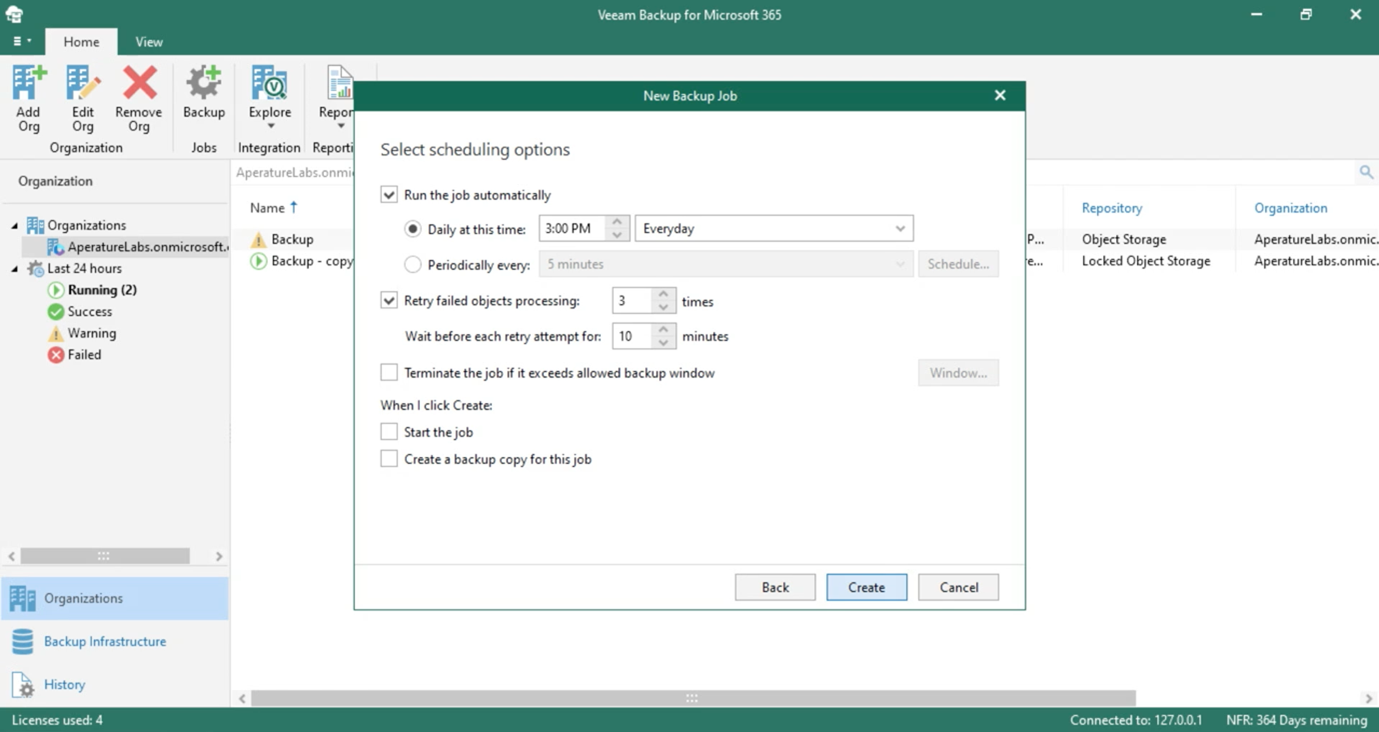
Task: Click the Window... button
Action: (958, 373)
